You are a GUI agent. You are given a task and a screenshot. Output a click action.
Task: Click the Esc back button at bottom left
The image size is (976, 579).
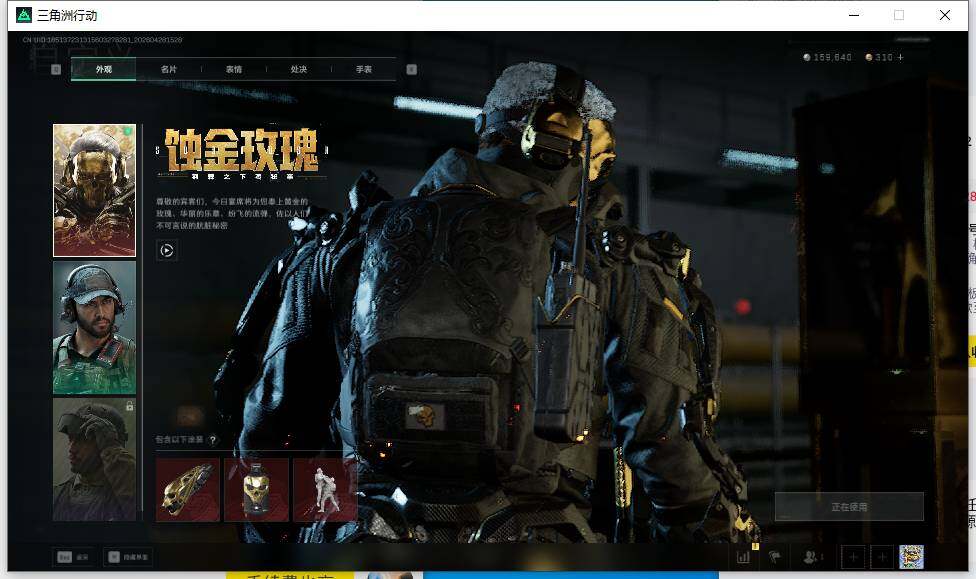click(x=73, y=557)
